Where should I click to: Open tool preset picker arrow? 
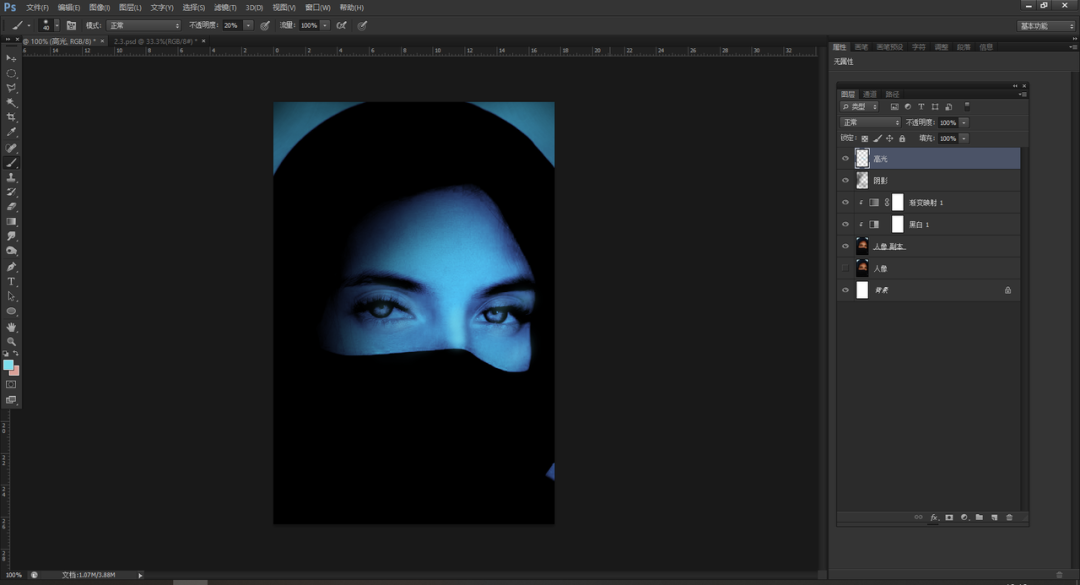(29, 25)
